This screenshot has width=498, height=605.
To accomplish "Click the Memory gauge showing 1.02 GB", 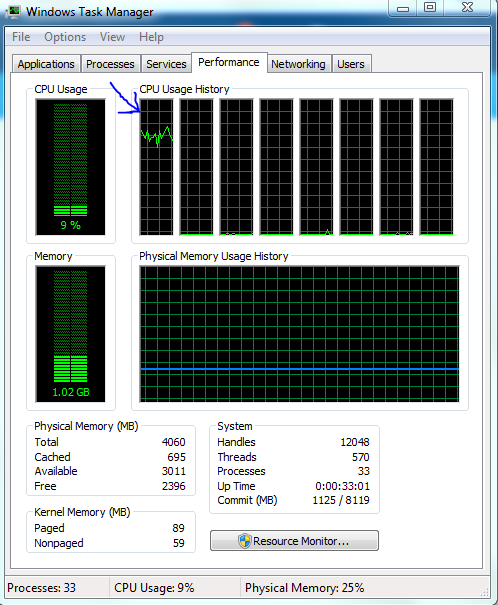I will pos(70,334).
